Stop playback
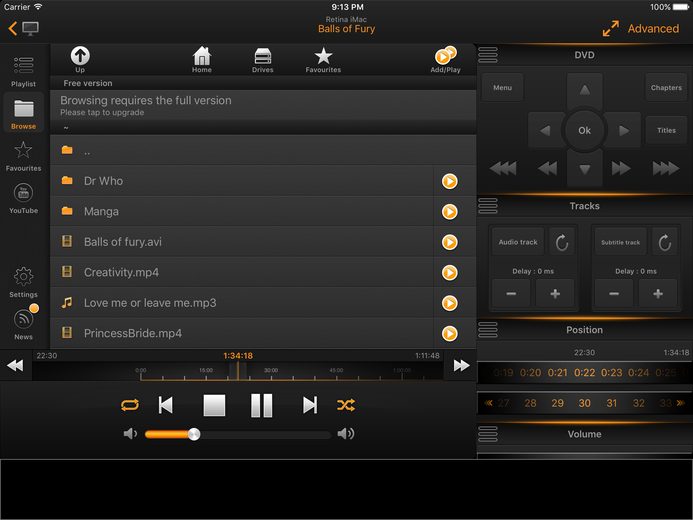The image size is (693, 520). pos(214,405)
